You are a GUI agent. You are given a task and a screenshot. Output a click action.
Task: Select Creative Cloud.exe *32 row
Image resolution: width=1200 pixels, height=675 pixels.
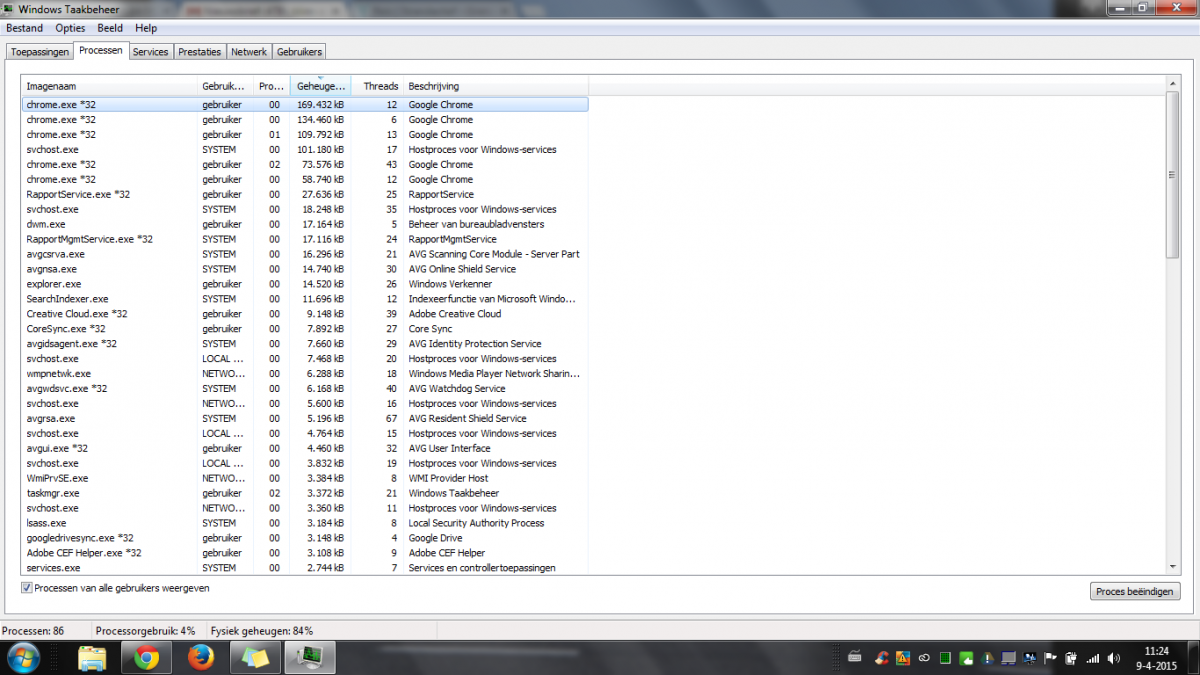[305, 314]
